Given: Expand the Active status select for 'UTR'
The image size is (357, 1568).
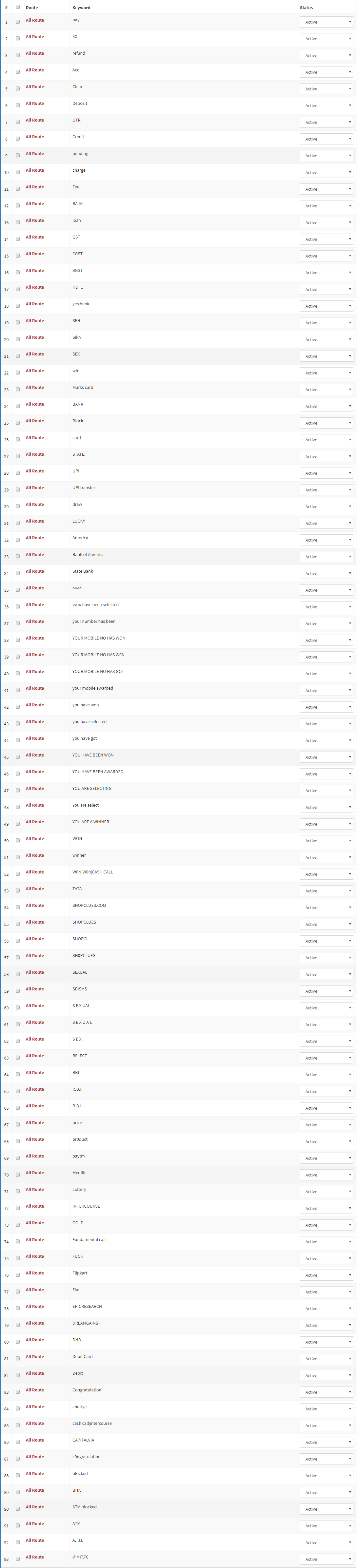Looking at the screenshot, I should coord(327,122).
